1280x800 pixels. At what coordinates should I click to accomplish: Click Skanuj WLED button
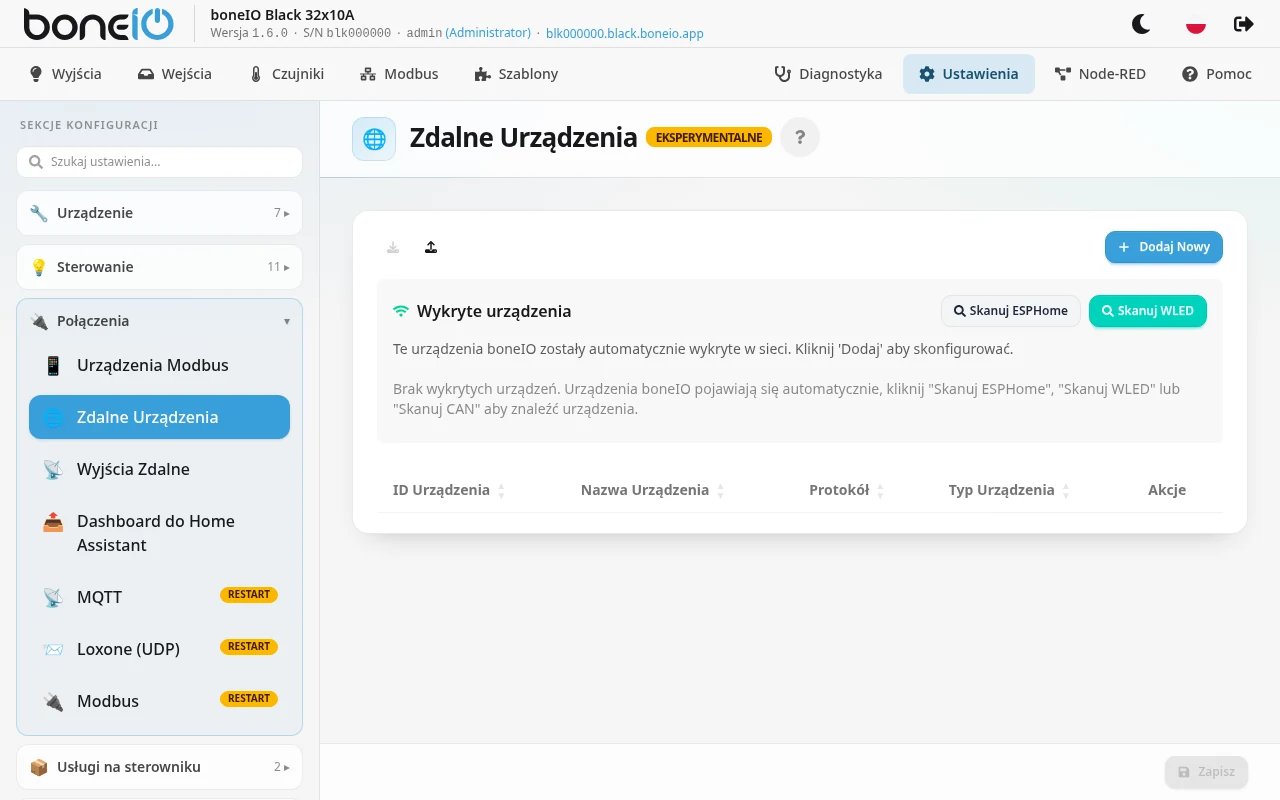pos(1148,311)
